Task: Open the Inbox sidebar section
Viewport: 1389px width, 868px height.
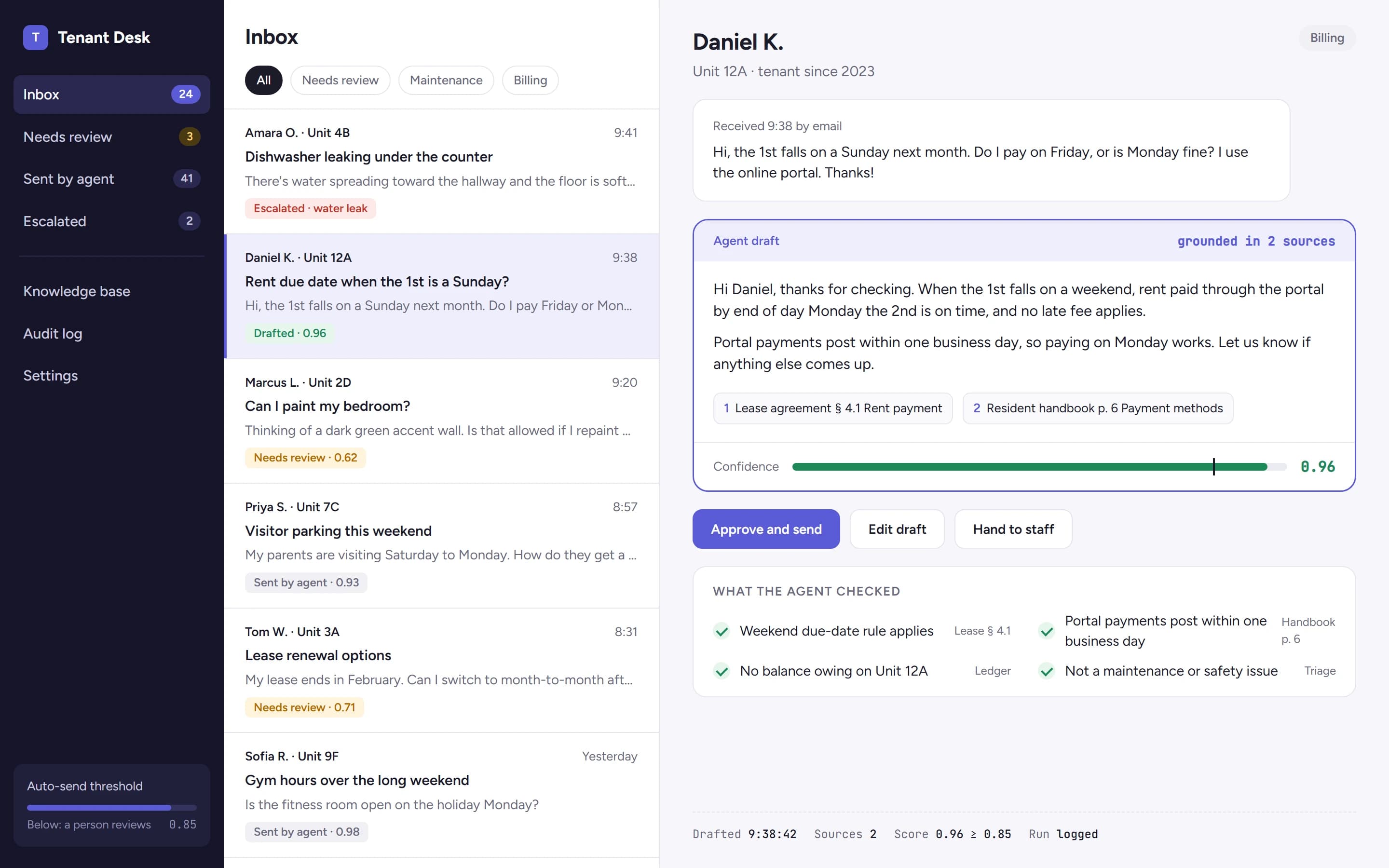Action: 111,94
